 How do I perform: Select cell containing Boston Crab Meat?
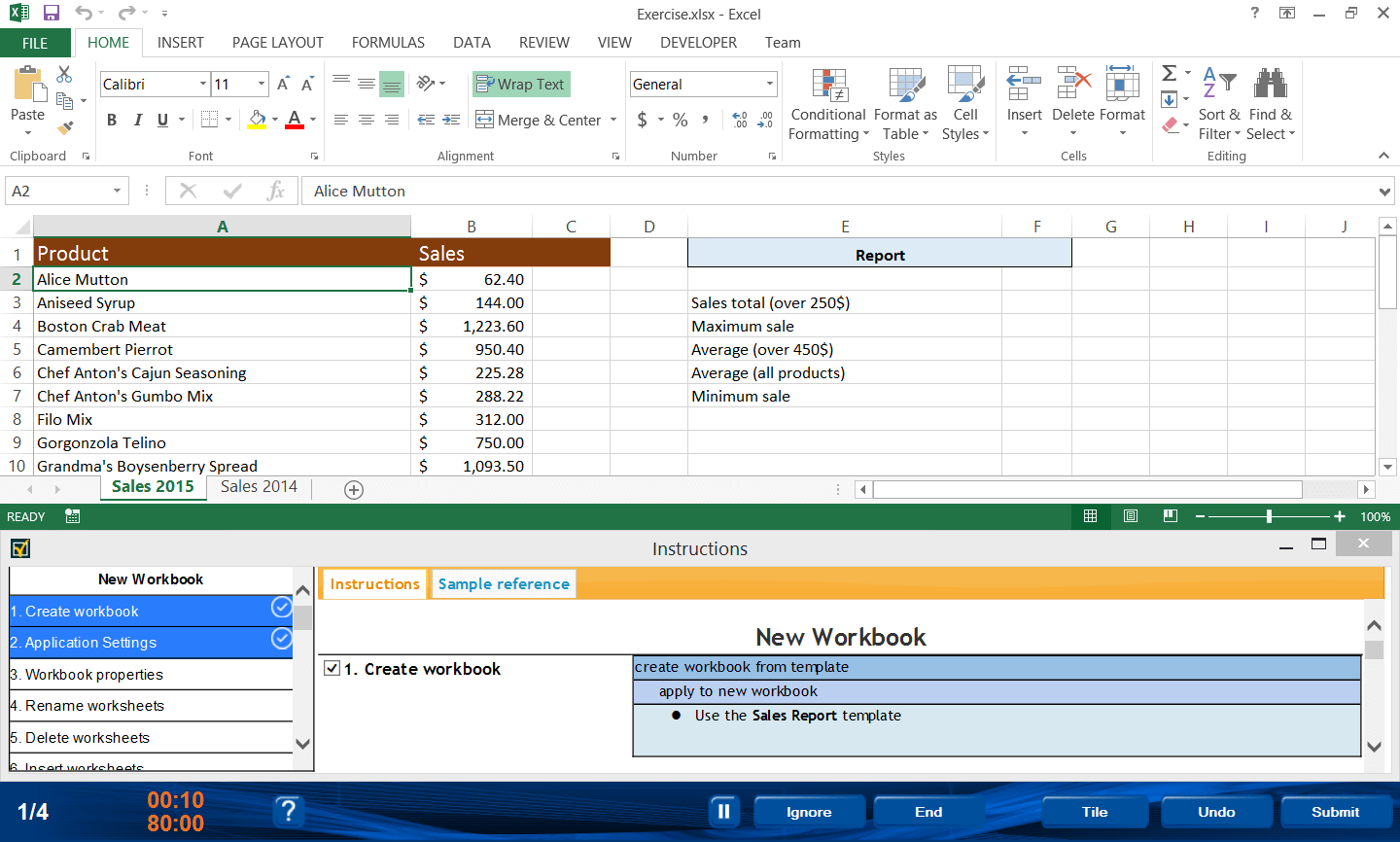pyautogui.click(x=223, y=326)
